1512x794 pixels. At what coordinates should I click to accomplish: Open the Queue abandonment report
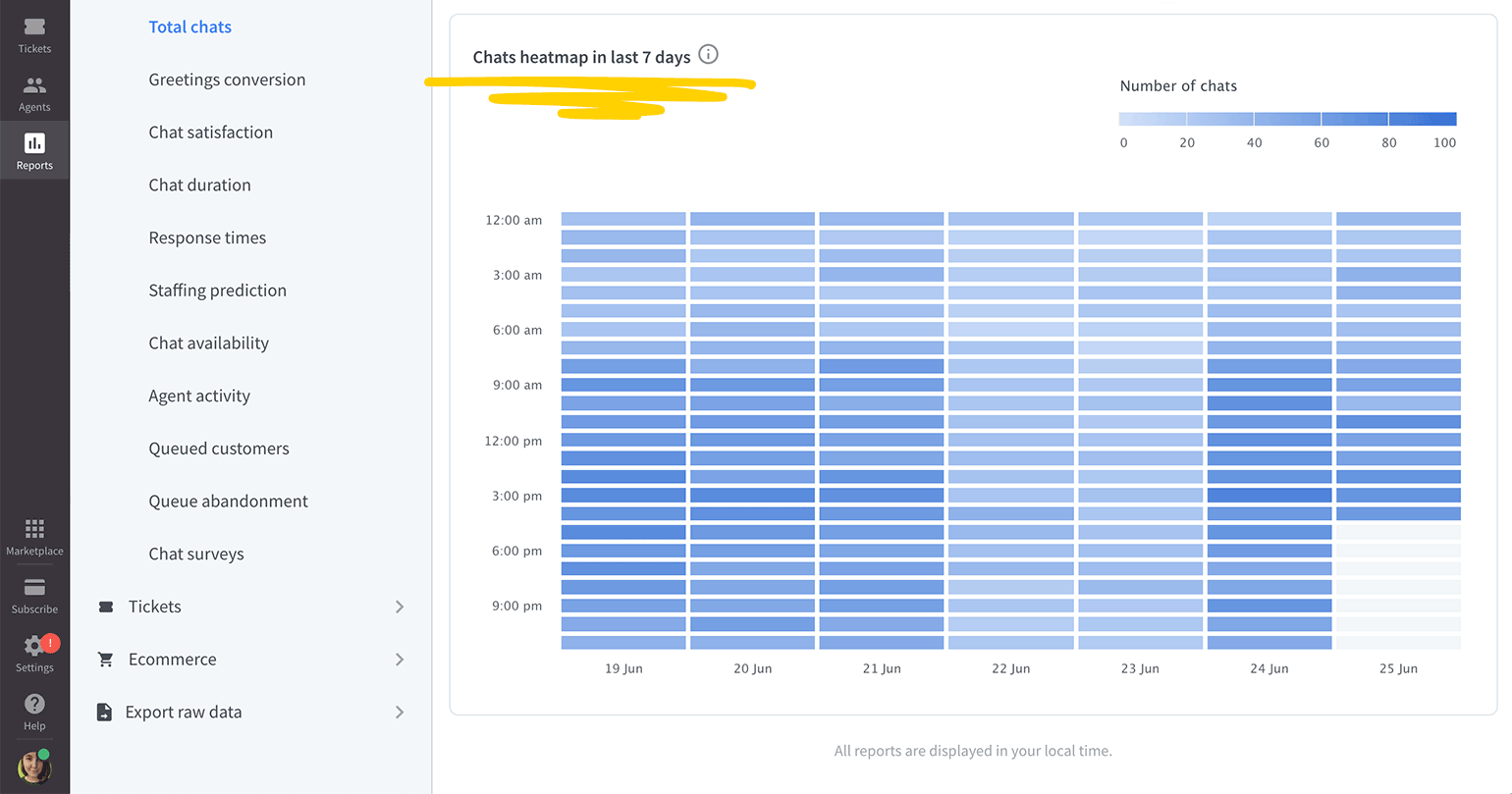[x=229, y=502]
